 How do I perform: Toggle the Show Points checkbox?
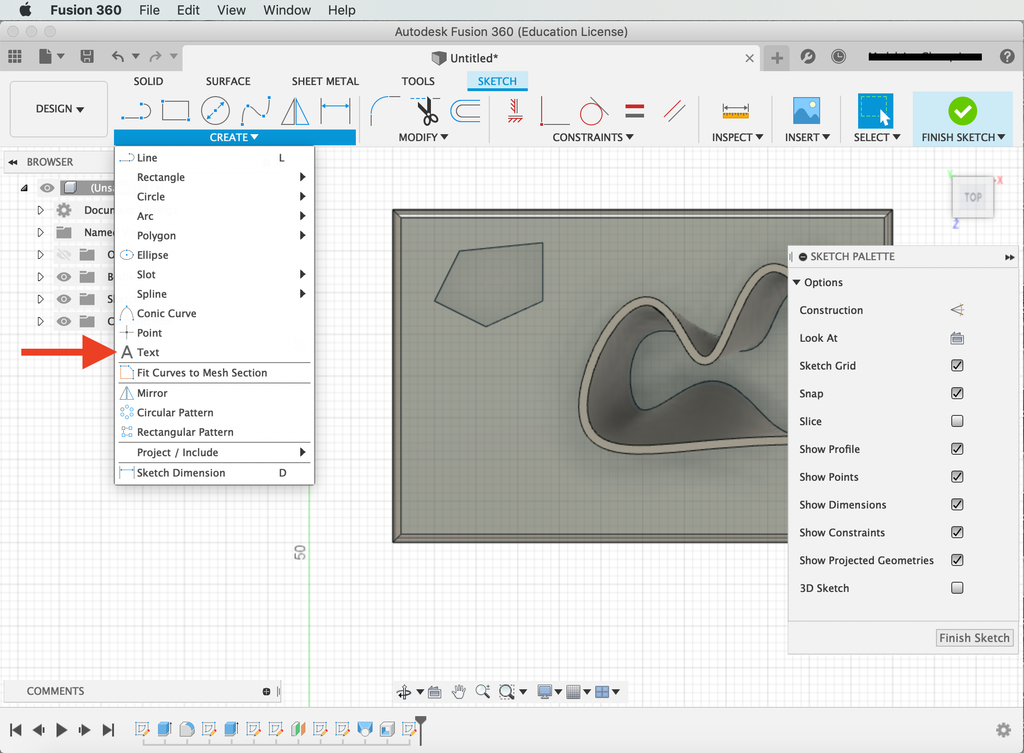(x=957, y=477)
